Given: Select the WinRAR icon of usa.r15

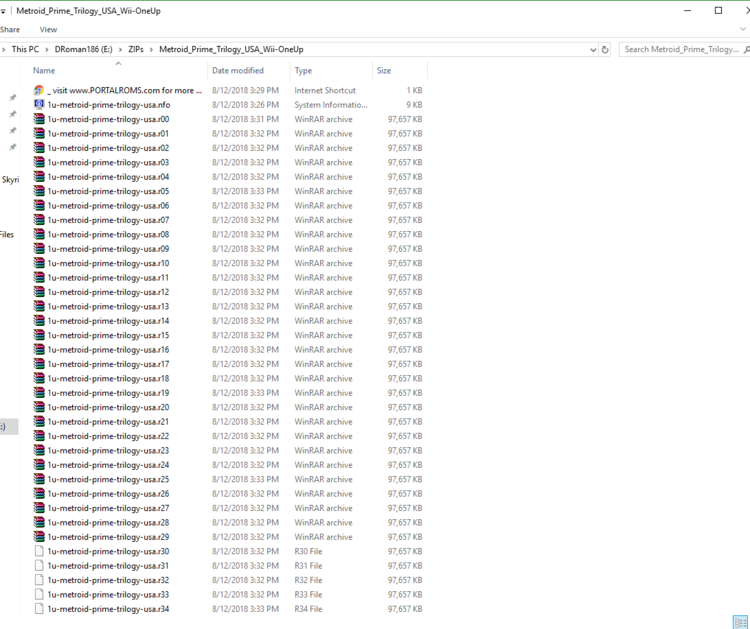Looking at the screenshot, I should 39,335.
